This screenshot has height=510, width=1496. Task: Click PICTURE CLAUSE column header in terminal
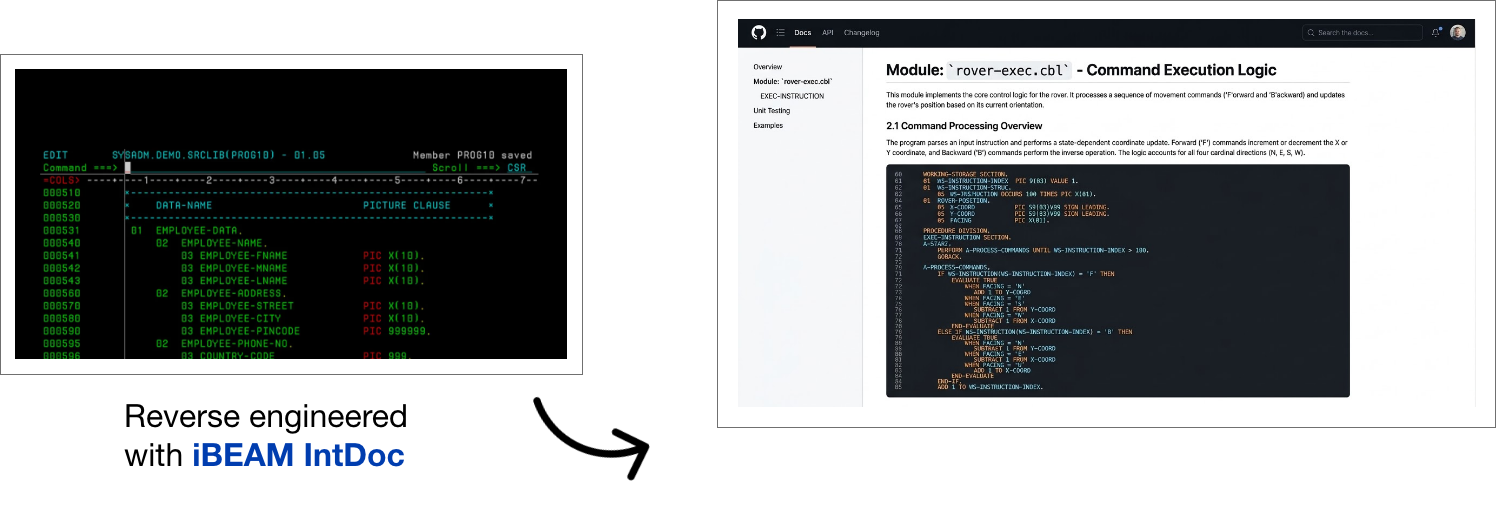point(406,205)
